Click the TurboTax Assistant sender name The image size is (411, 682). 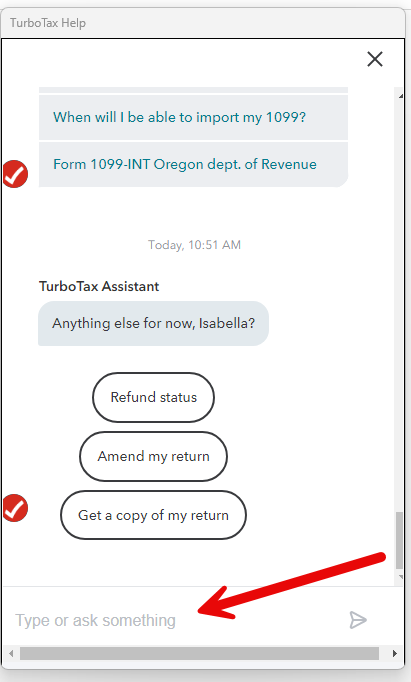tap(99, 286)
